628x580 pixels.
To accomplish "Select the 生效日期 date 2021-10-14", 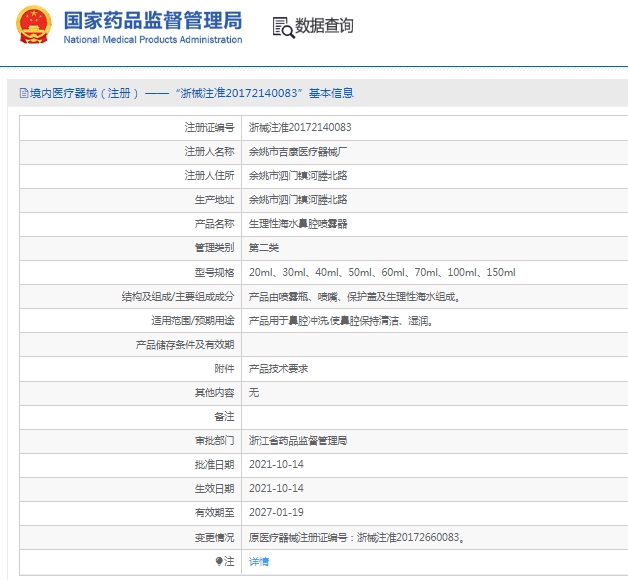I will tap(276, 489).
